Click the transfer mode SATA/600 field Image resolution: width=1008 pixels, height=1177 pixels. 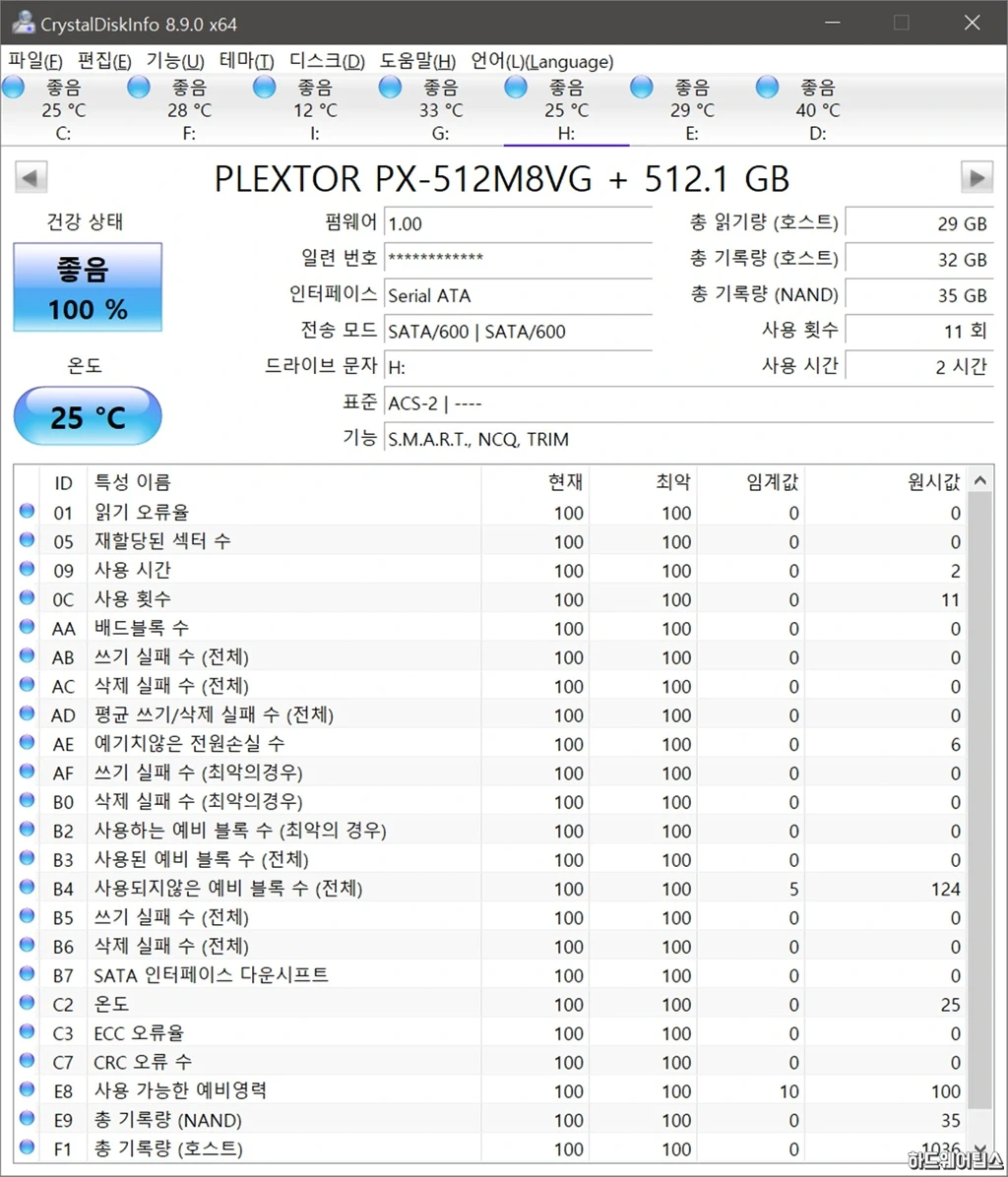tap(518, 331)
